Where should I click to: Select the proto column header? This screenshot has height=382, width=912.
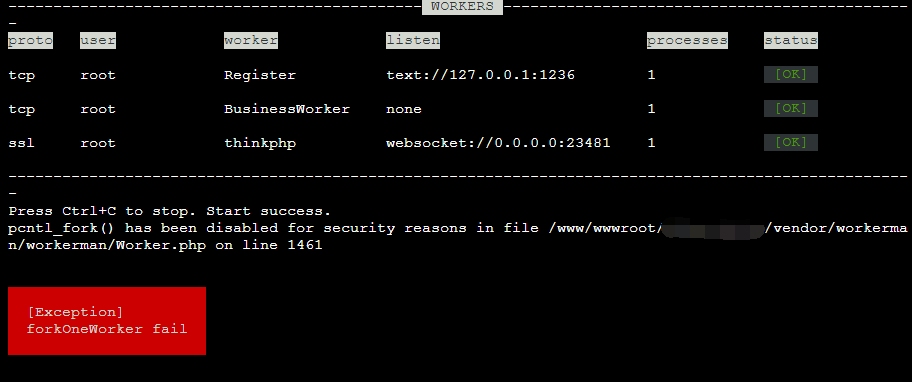pos(30,40)
